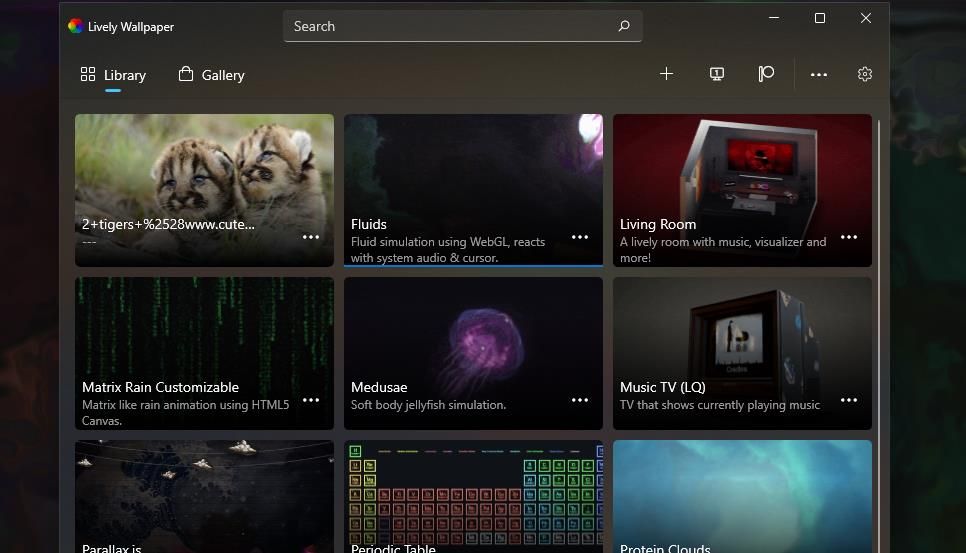Click the Patreon support icon
Screen dimensions: 966x553
click(x=766, y=74)
